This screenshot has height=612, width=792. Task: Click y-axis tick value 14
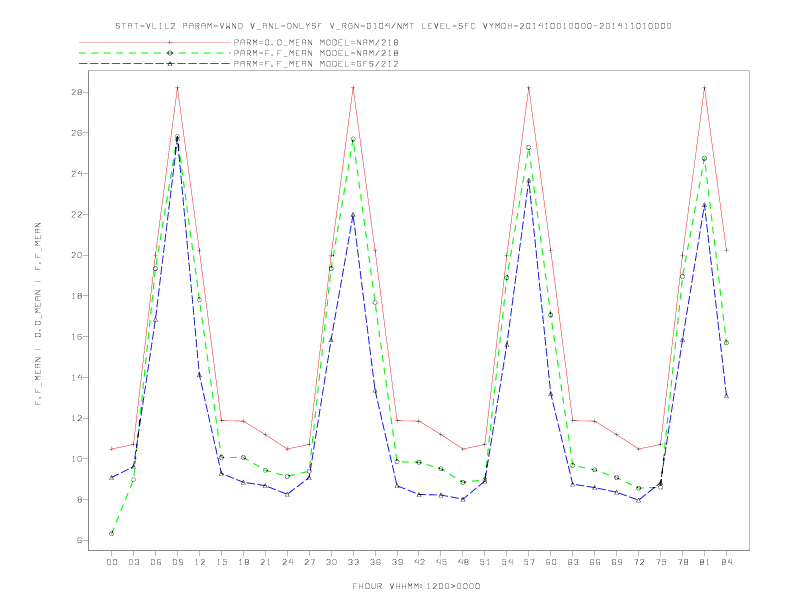(77, 377)
